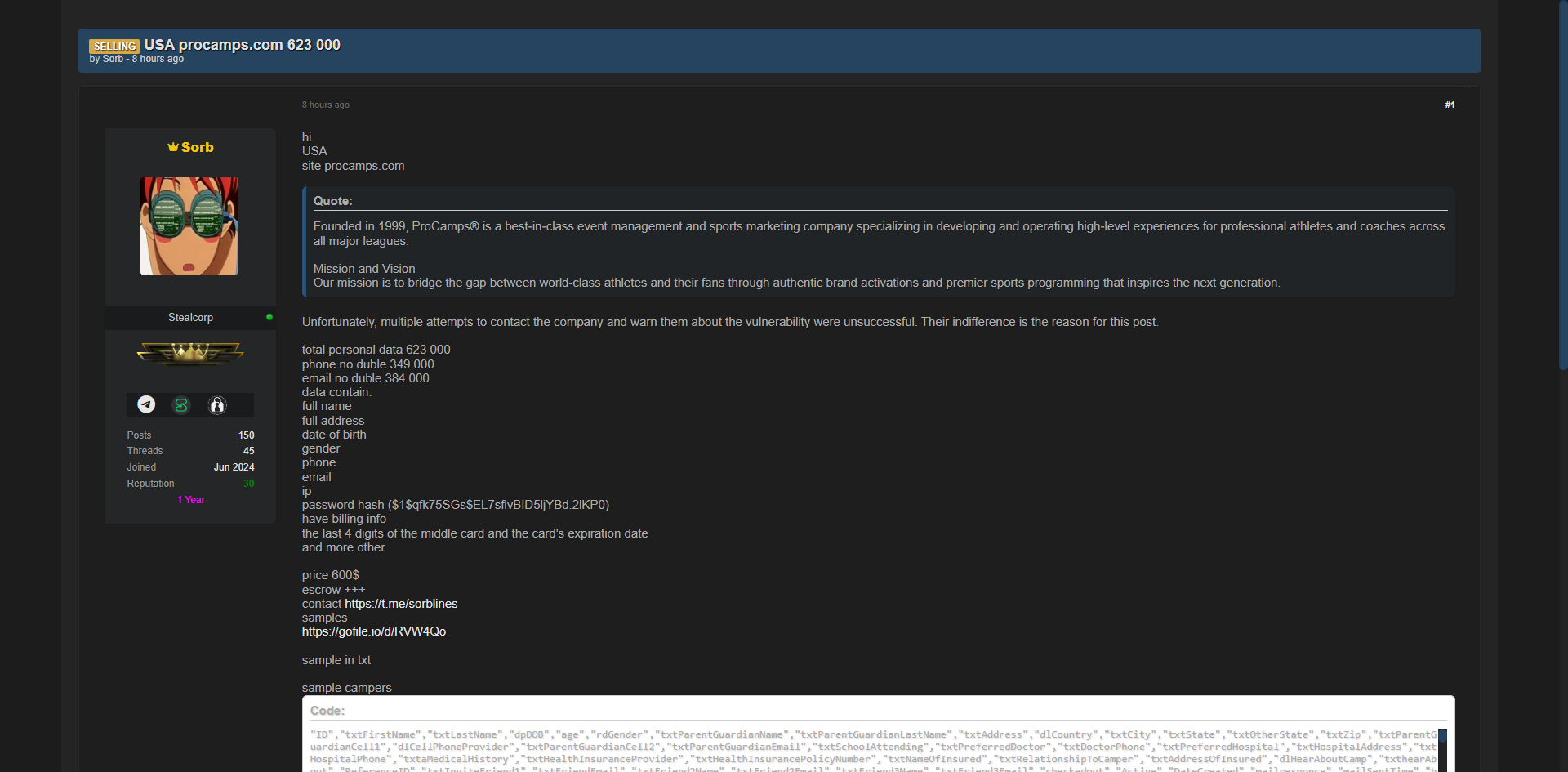1568x772 pixels.
Task: Click the SELLING prefix tag on thread title
Action: (114, 46)
